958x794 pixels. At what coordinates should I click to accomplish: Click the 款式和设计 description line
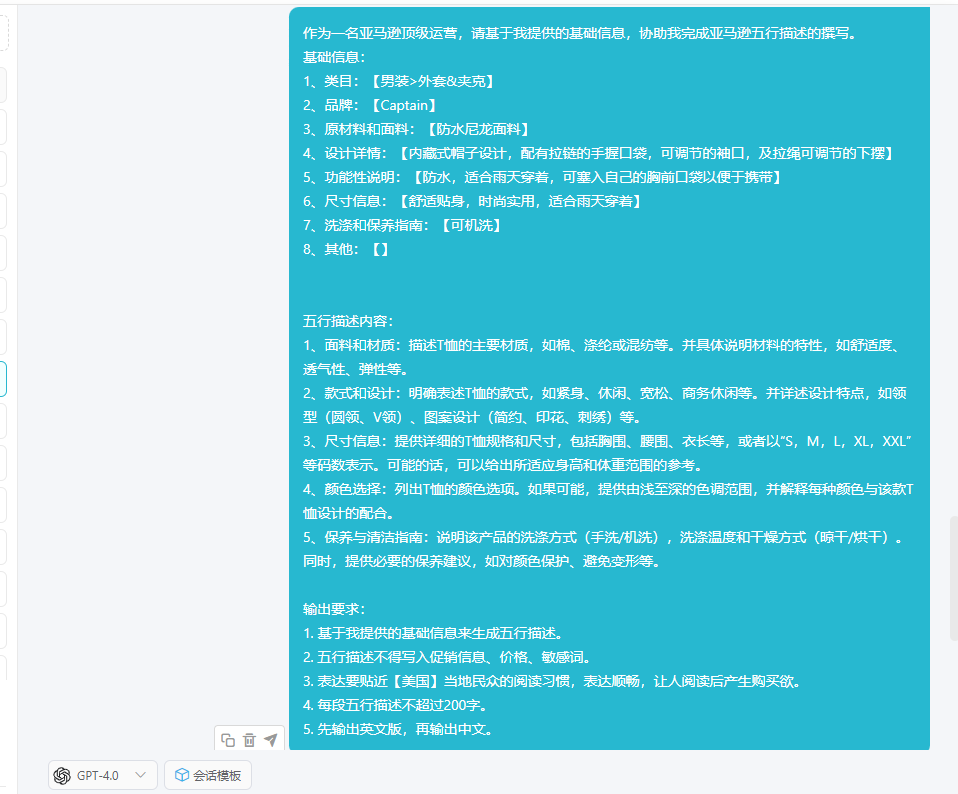pos(605,405)
